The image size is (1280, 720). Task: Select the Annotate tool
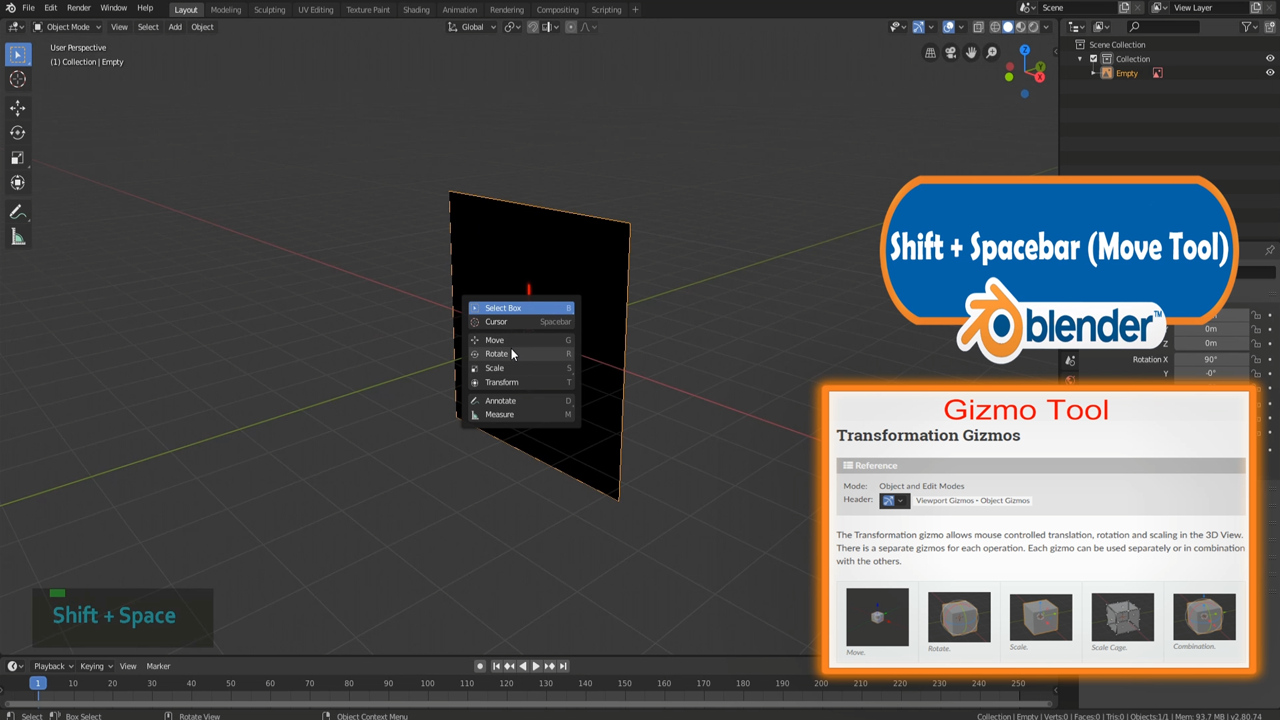18,211
